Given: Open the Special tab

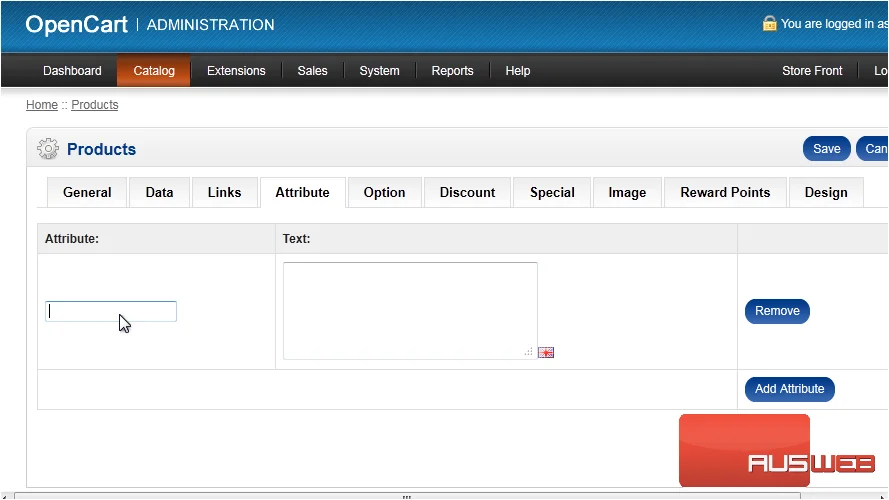Looking at the screenshot, I should point(552,193).
